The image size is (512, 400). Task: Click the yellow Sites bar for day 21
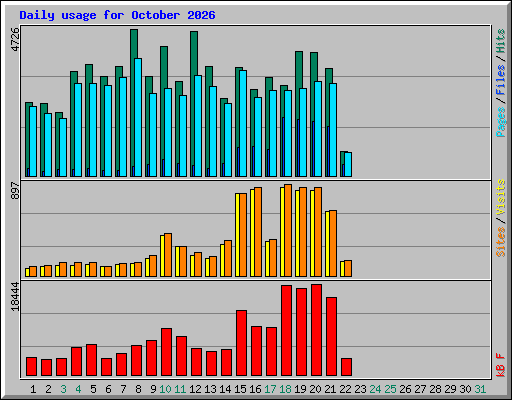click(x=327, y=244)
